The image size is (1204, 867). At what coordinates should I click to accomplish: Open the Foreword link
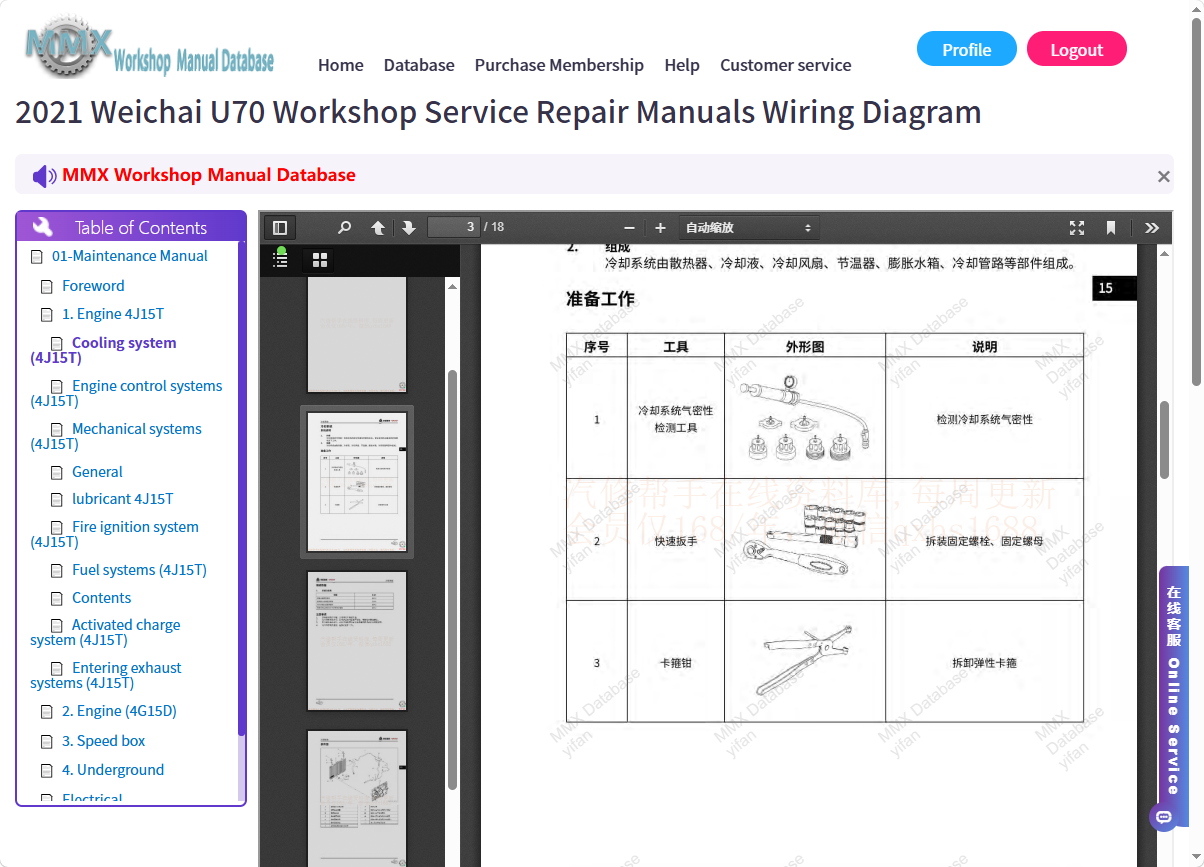(x=93, y=286)
